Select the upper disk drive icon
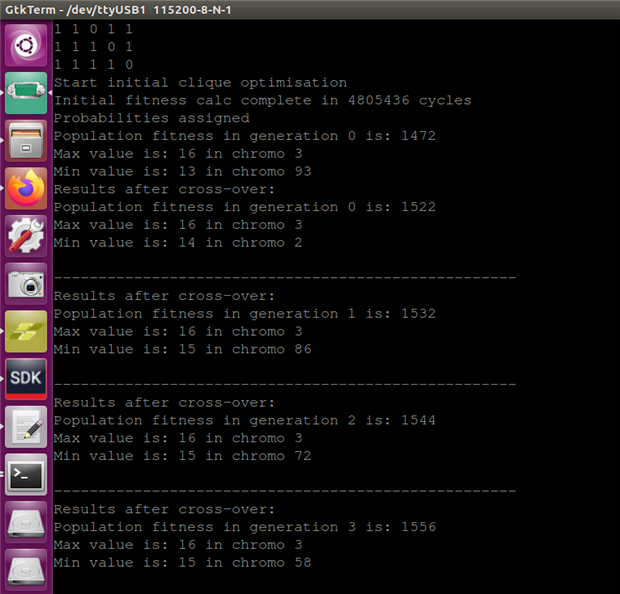This screenshot has width=620, height=594. [26, 522]
